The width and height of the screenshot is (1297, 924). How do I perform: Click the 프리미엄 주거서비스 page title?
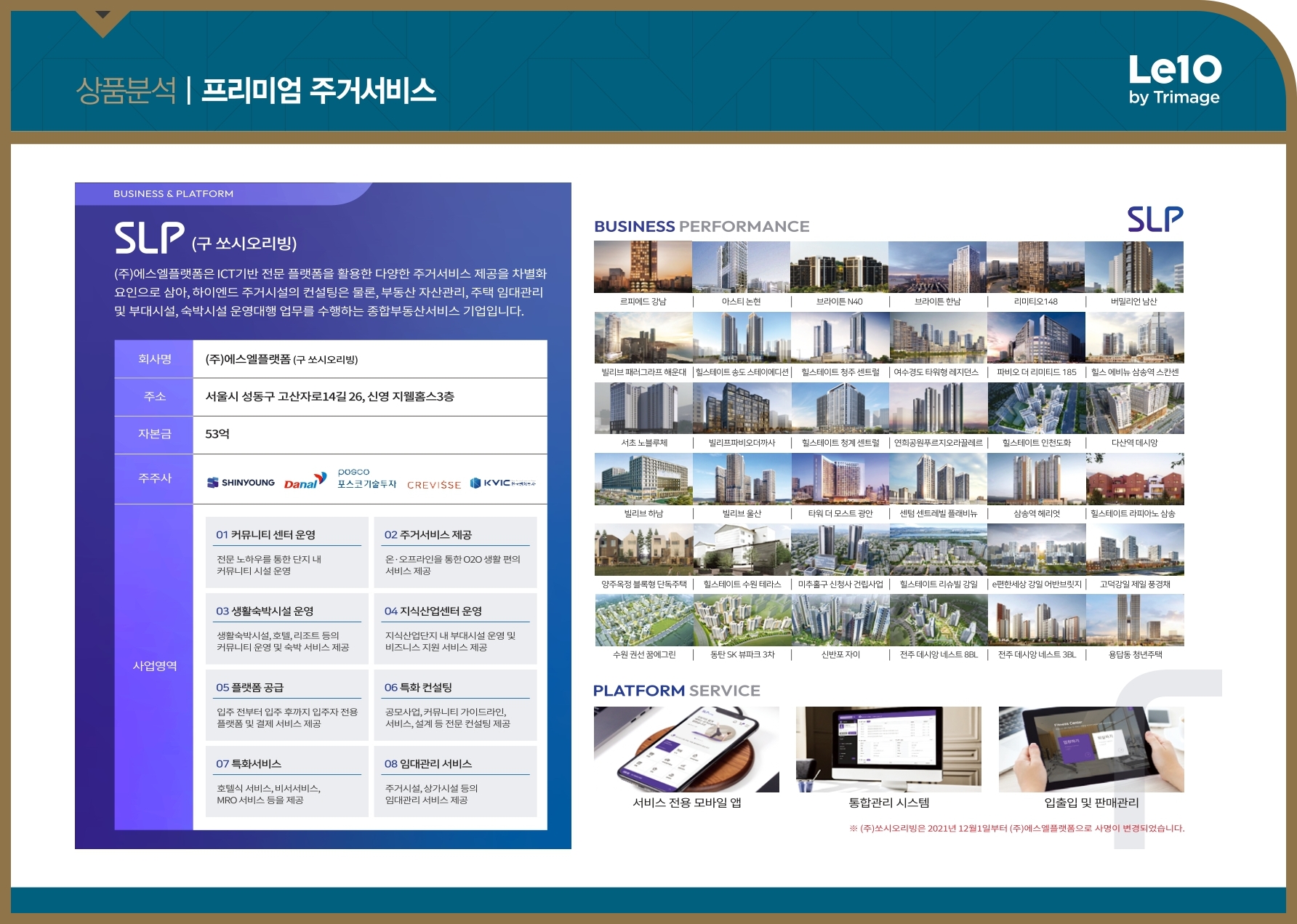click(318, 90)
